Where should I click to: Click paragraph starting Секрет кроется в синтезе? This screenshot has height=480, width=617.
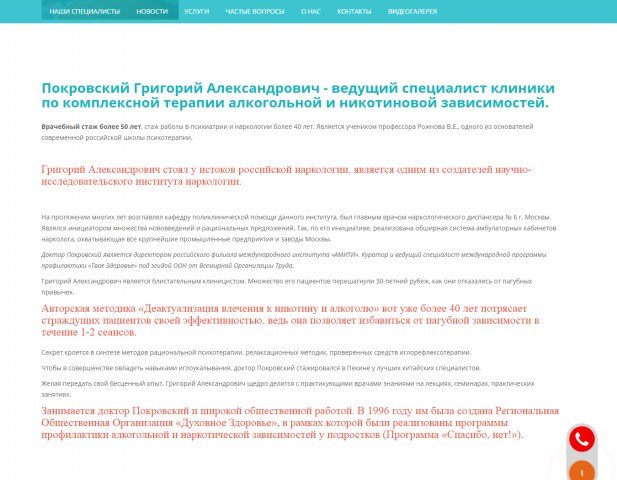tap(256, 353)
